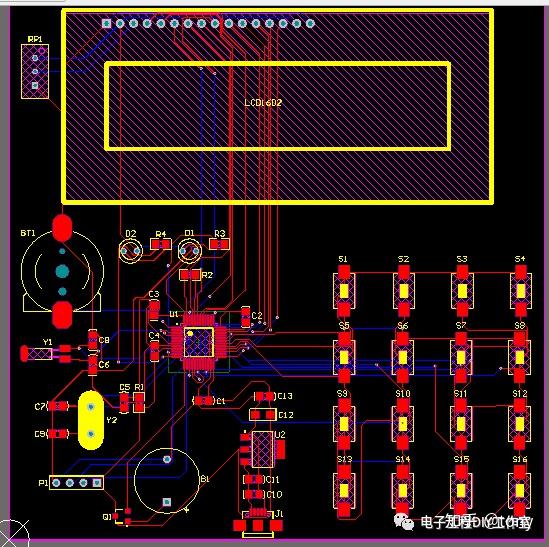Select capacitor C13 footprint

click(x=264, y=396)
